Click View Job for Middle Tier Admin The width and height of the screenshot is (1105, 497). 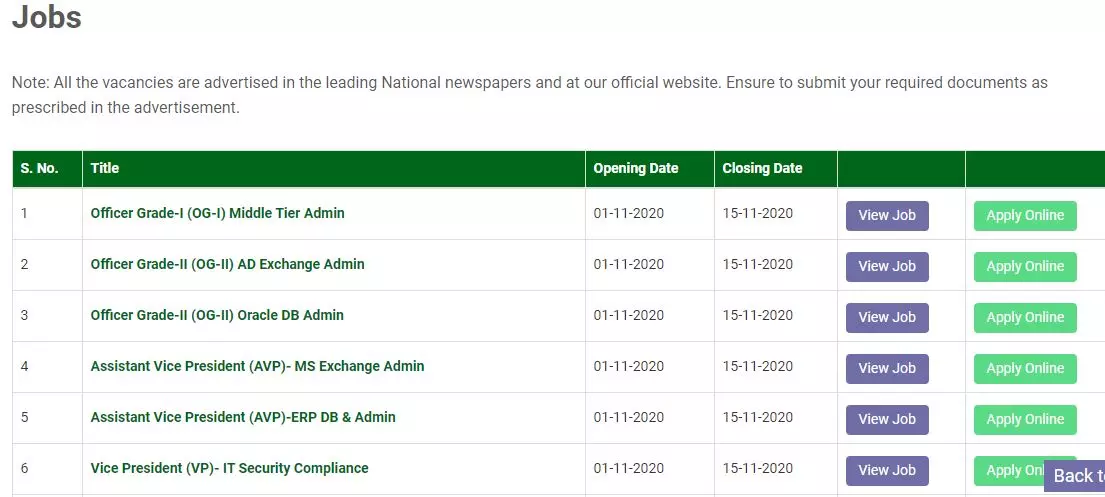point(887,216)
